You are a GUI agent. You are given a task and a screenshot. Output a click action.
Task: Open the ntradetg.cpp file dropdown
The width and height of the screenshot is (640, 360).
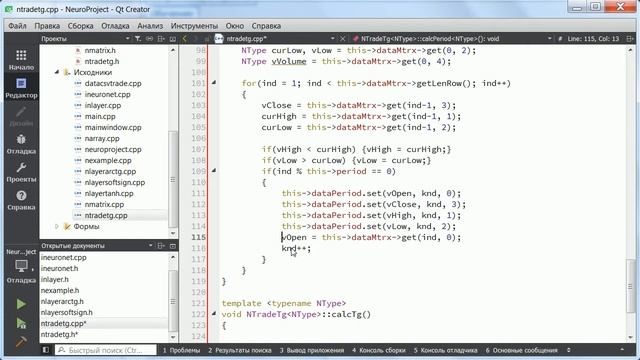(333, 39)
